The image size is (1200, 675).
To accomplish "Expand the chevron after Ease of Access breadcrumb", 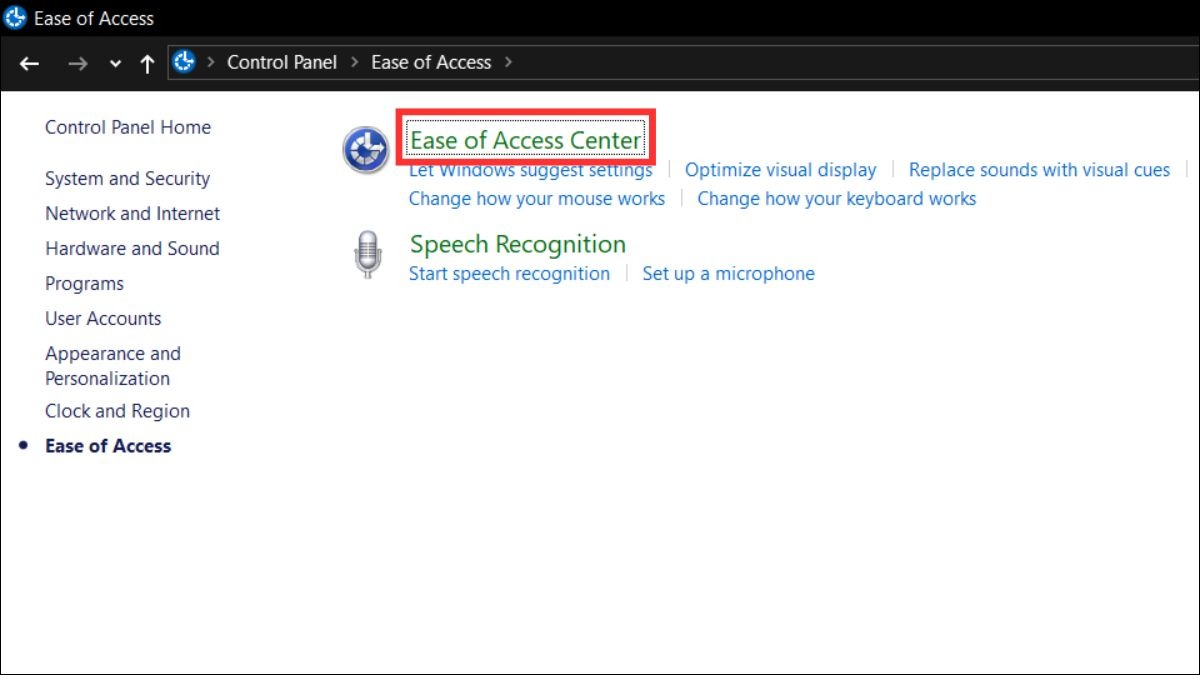I will (508, 62).
